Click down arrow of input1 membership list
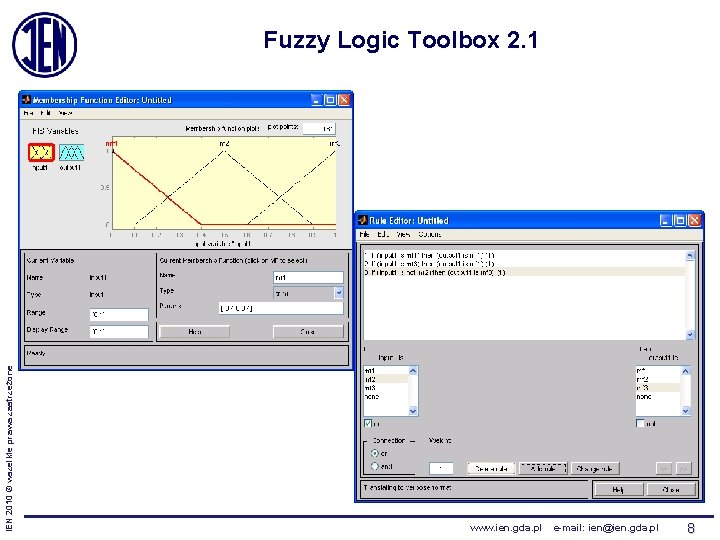720x540 pixels. coord(413,411)
